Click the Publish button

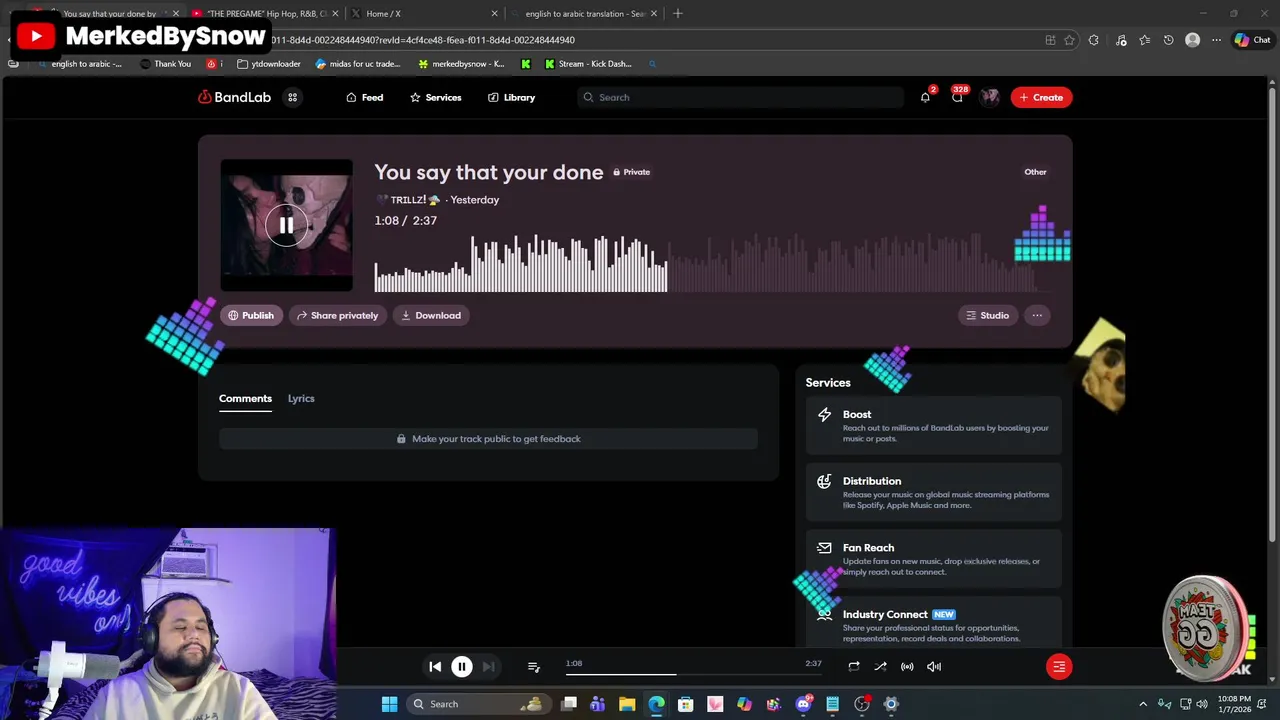251,315
